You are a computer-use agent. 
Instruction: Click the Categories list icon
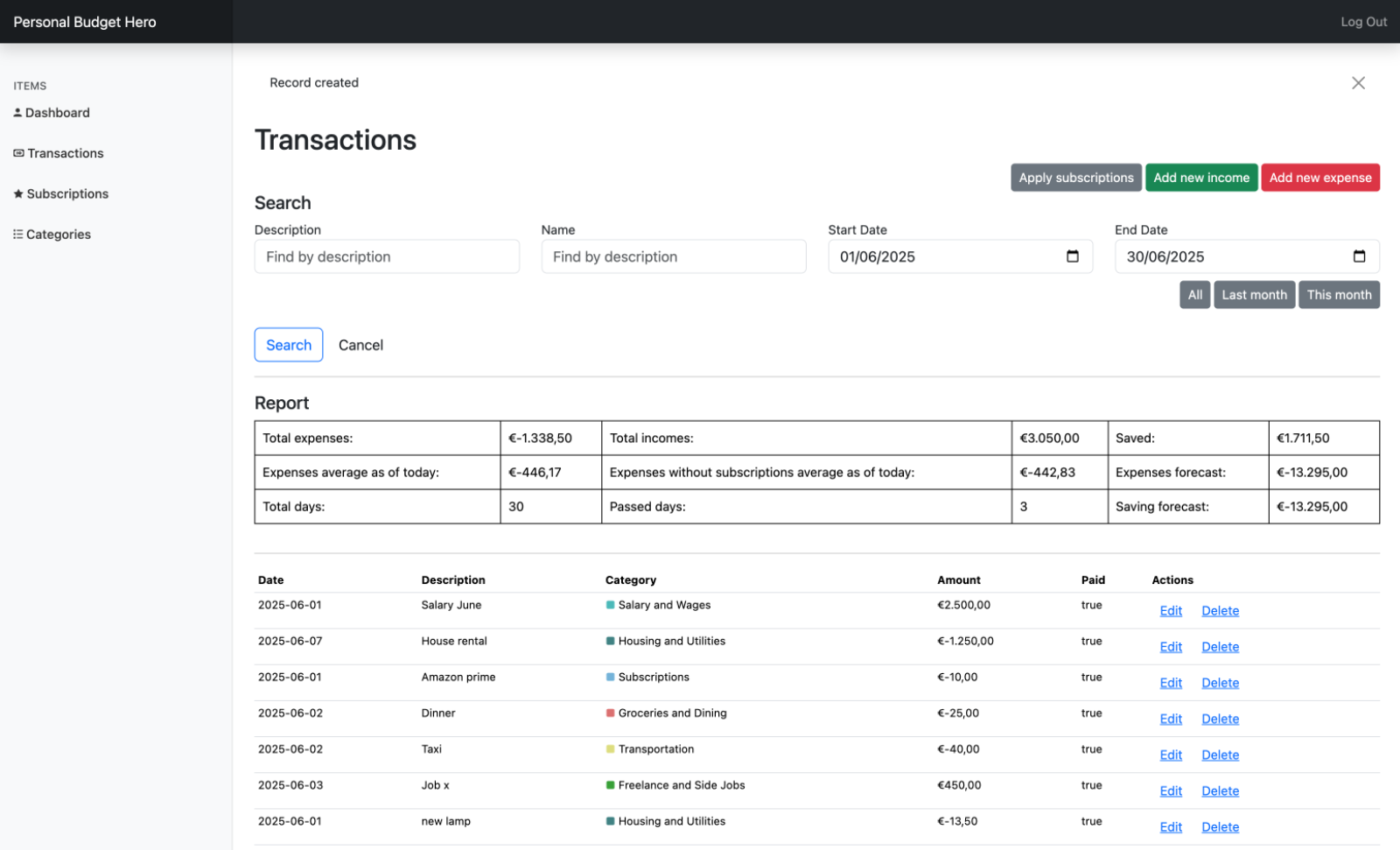pyautogui.click(x=18, y=235)
